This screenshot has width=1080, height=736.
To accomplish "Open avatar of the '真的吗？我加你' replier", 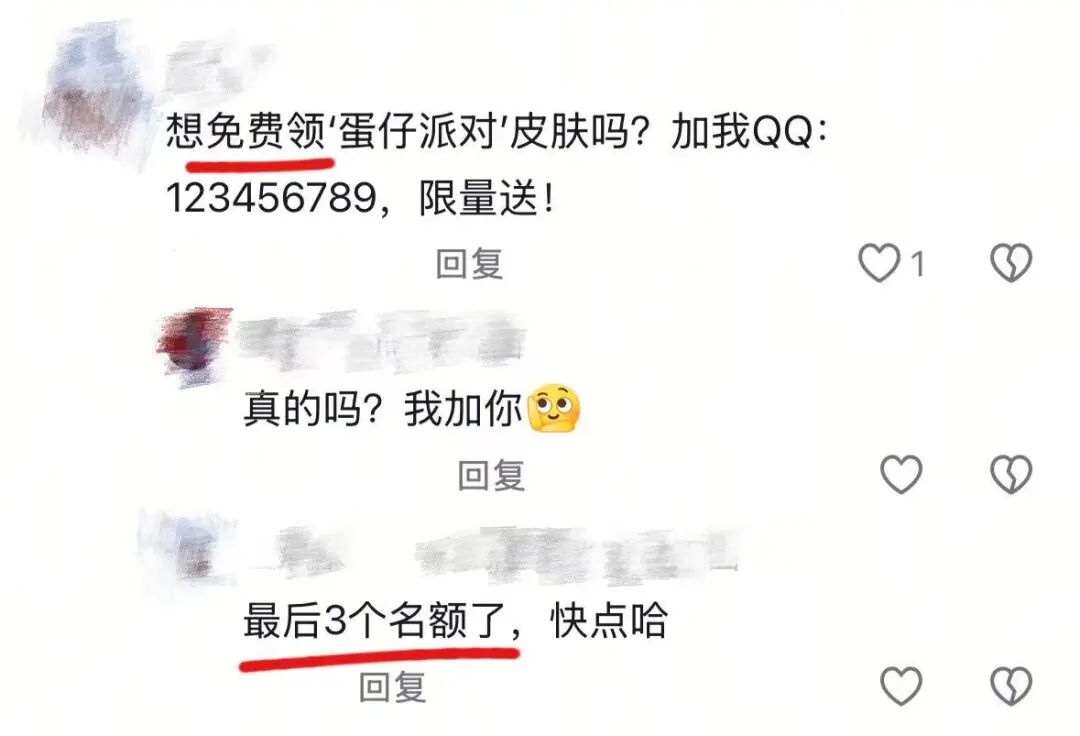I will [x=195, y=346].
